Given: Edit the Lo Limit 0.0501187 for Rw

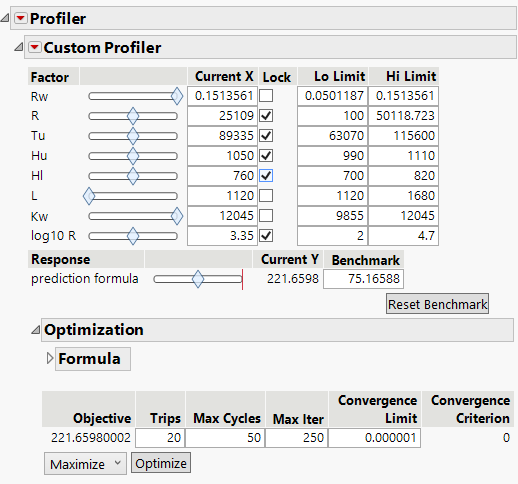Looking at the screenshot, I should point(333,96).
